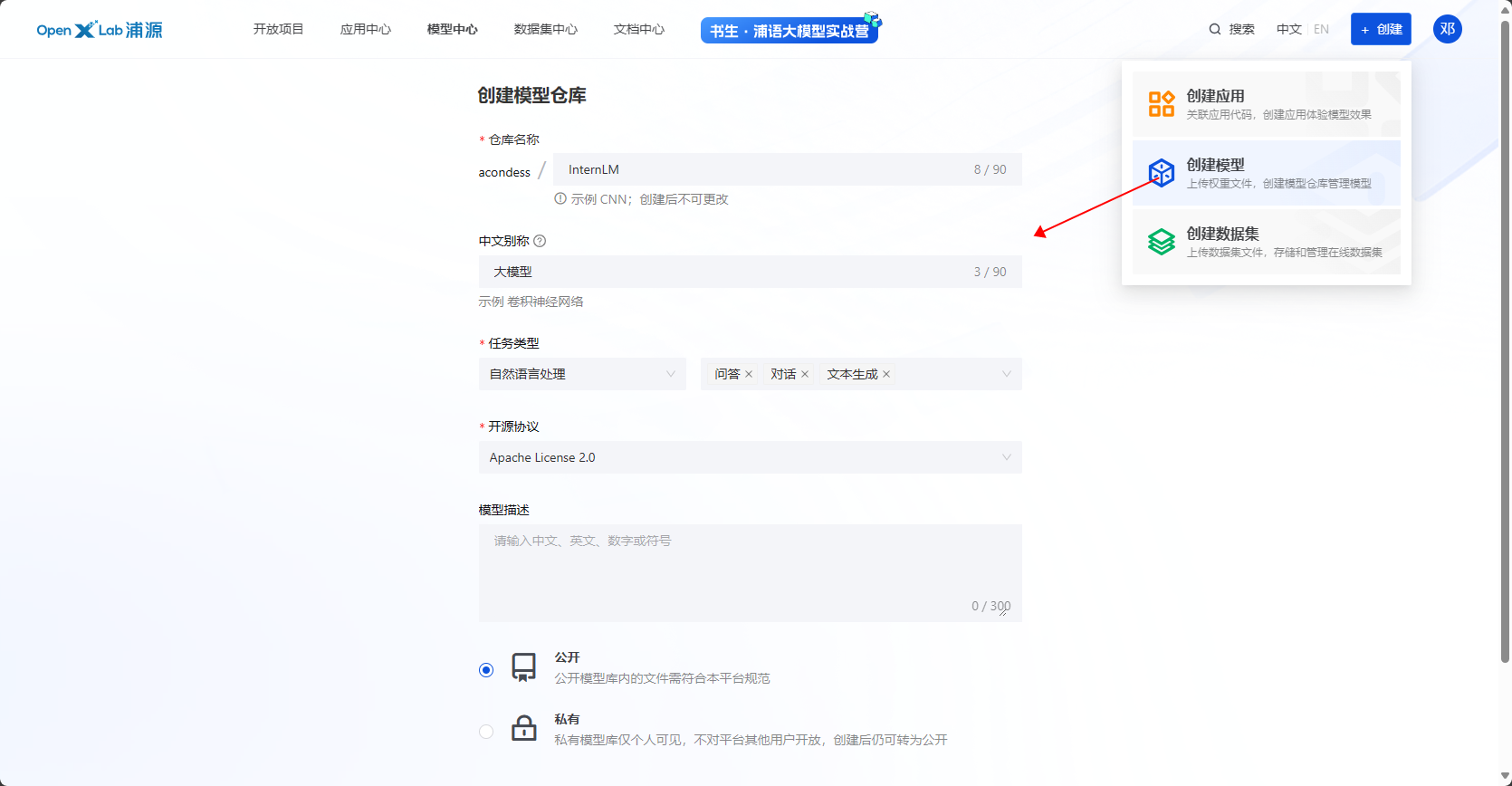
Task: Select the 私有 radio button
Action: 486,732
